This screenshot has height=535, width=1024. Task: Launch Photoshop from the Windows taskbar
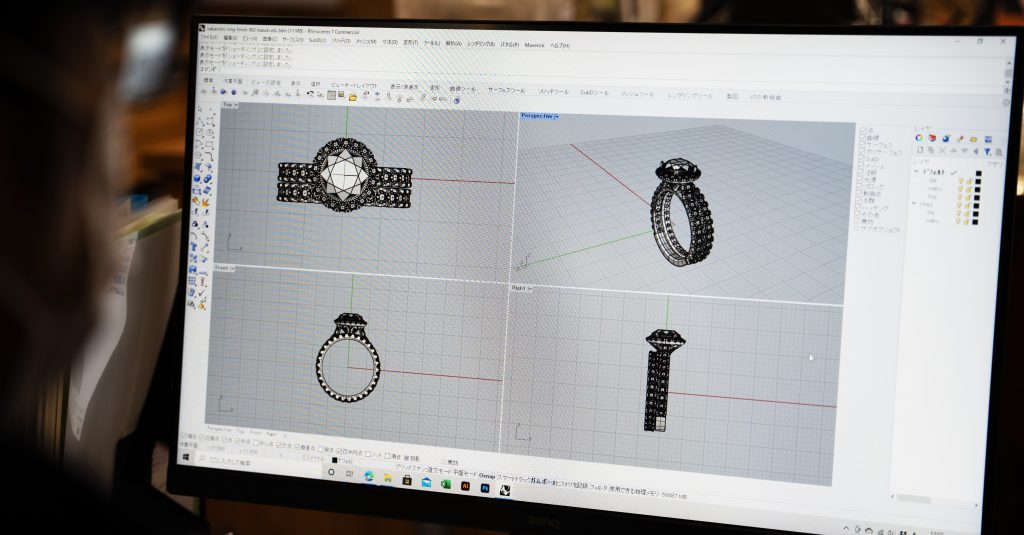coord(485,486)
